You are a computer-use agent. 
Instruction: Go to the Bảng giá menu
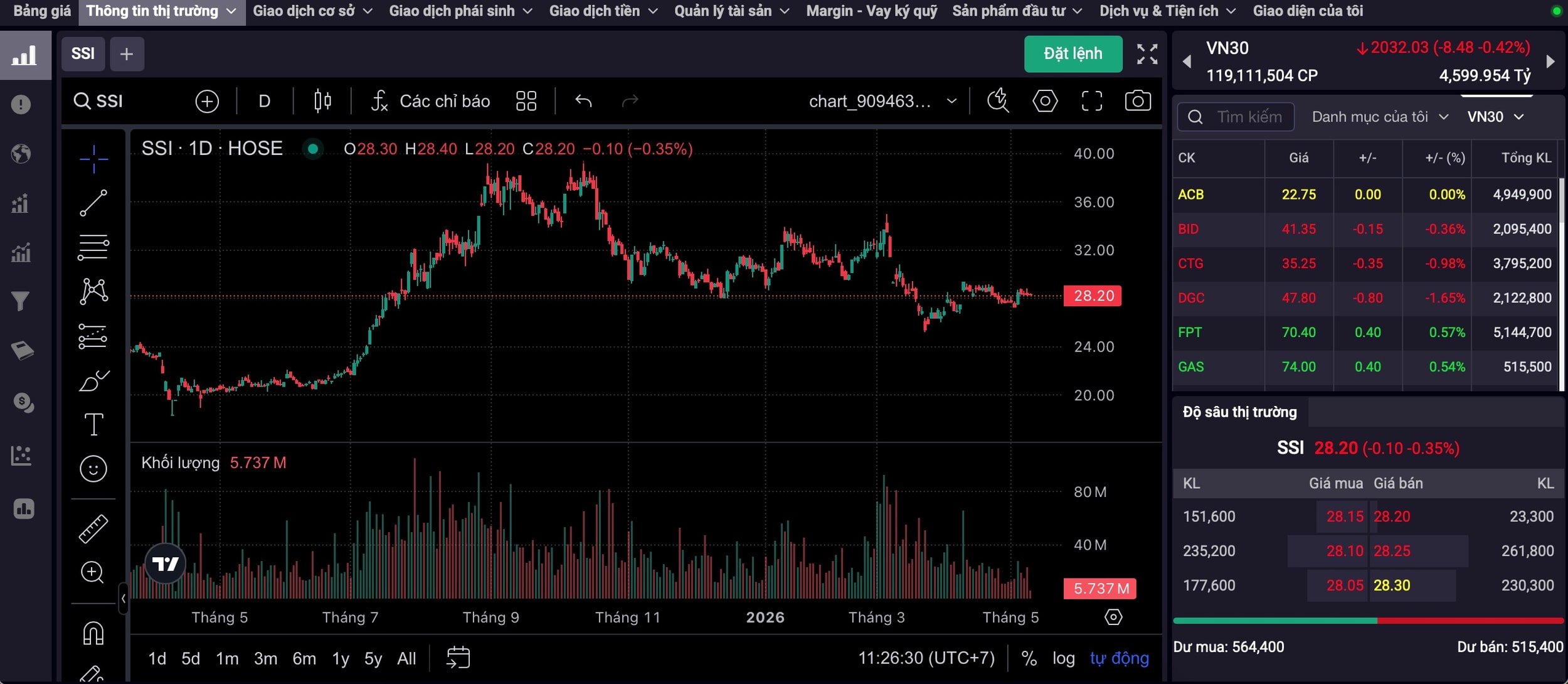pyautogui.click(x=41, y=11)
